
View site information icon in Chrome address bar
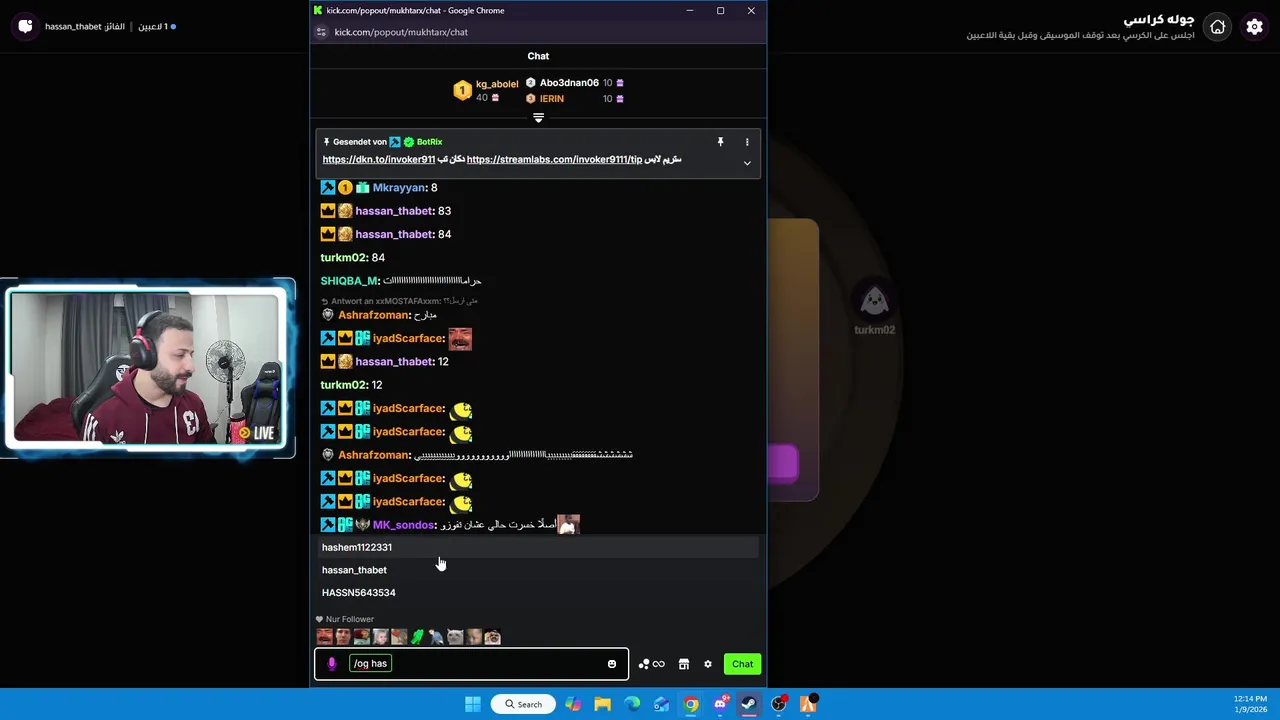coord(321,32)
